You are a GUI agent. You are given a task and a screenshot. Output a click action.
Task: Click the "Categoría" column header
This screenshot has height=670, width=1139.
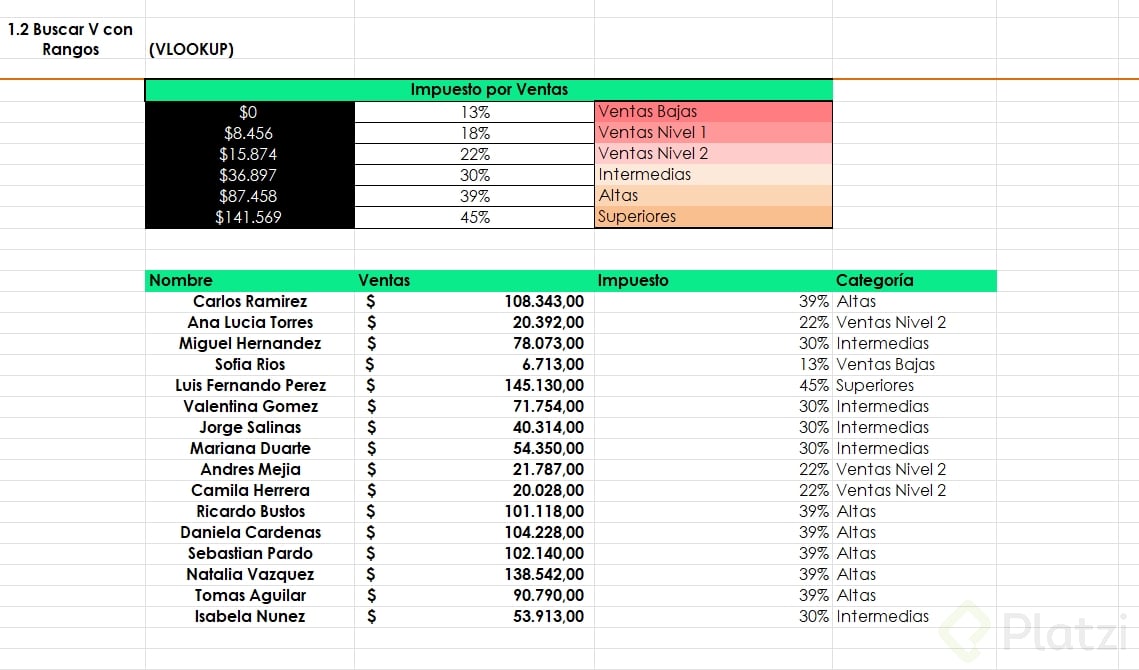[874, 281]
